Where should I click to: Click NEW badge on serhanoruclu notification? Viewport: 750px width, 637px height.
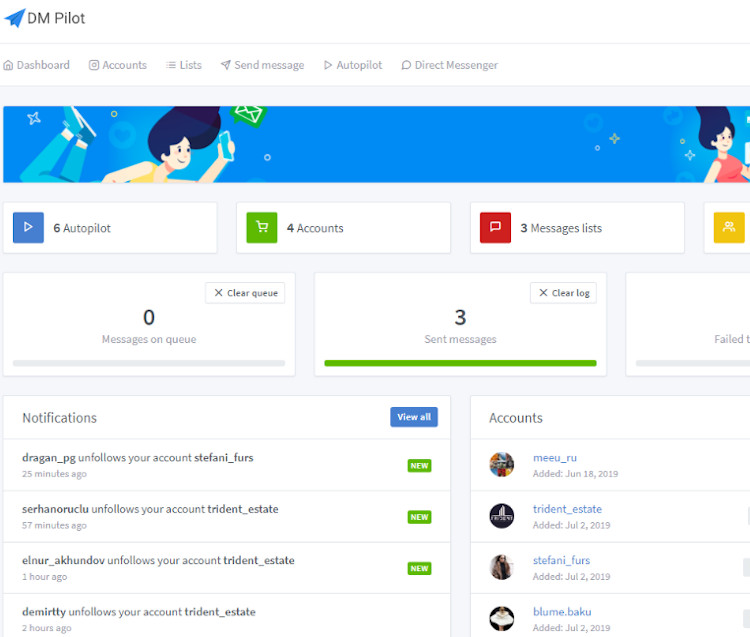419,517
